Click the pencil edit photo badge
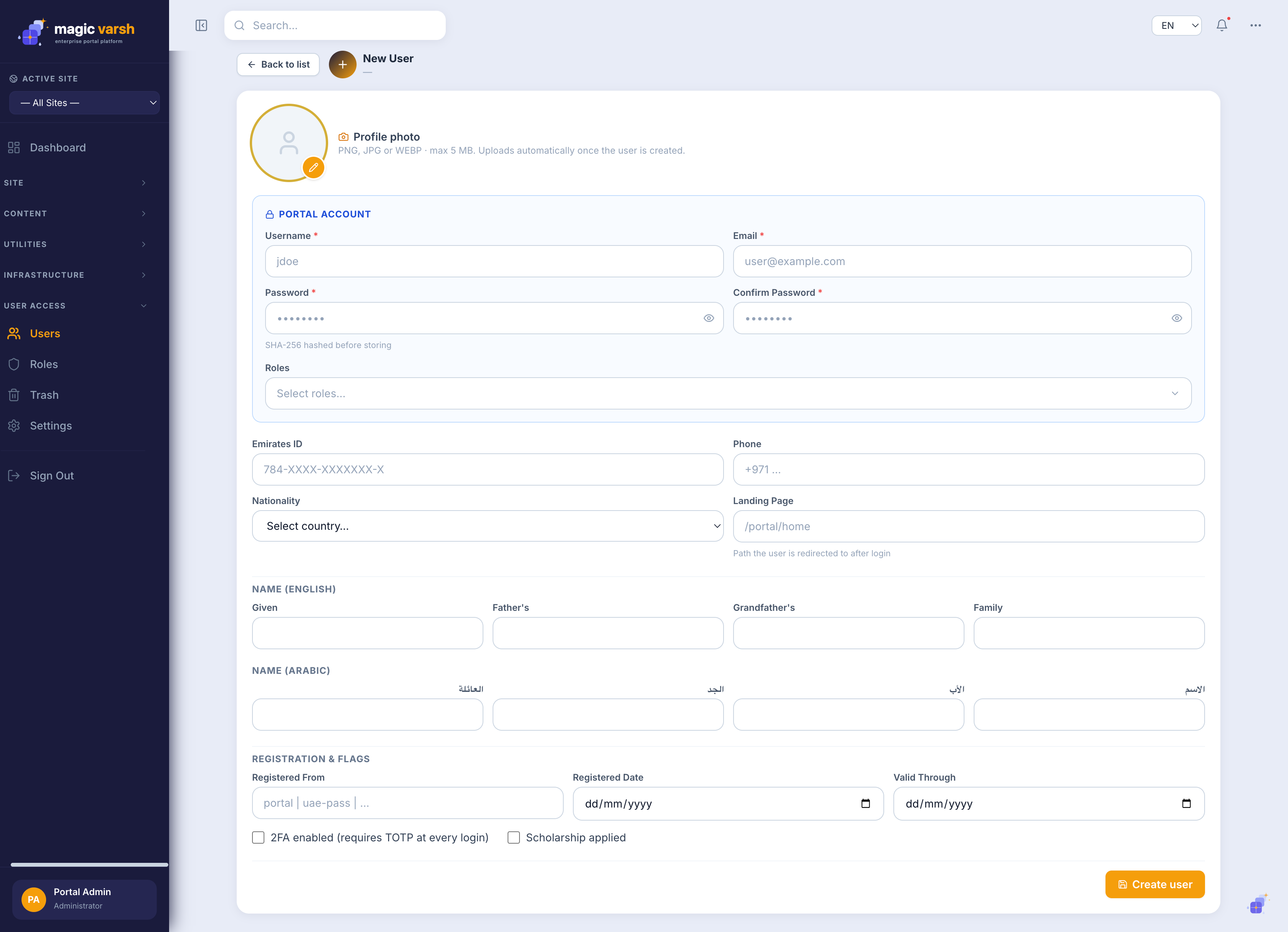Screen dimensions: 1288x932 pos(314,167)
